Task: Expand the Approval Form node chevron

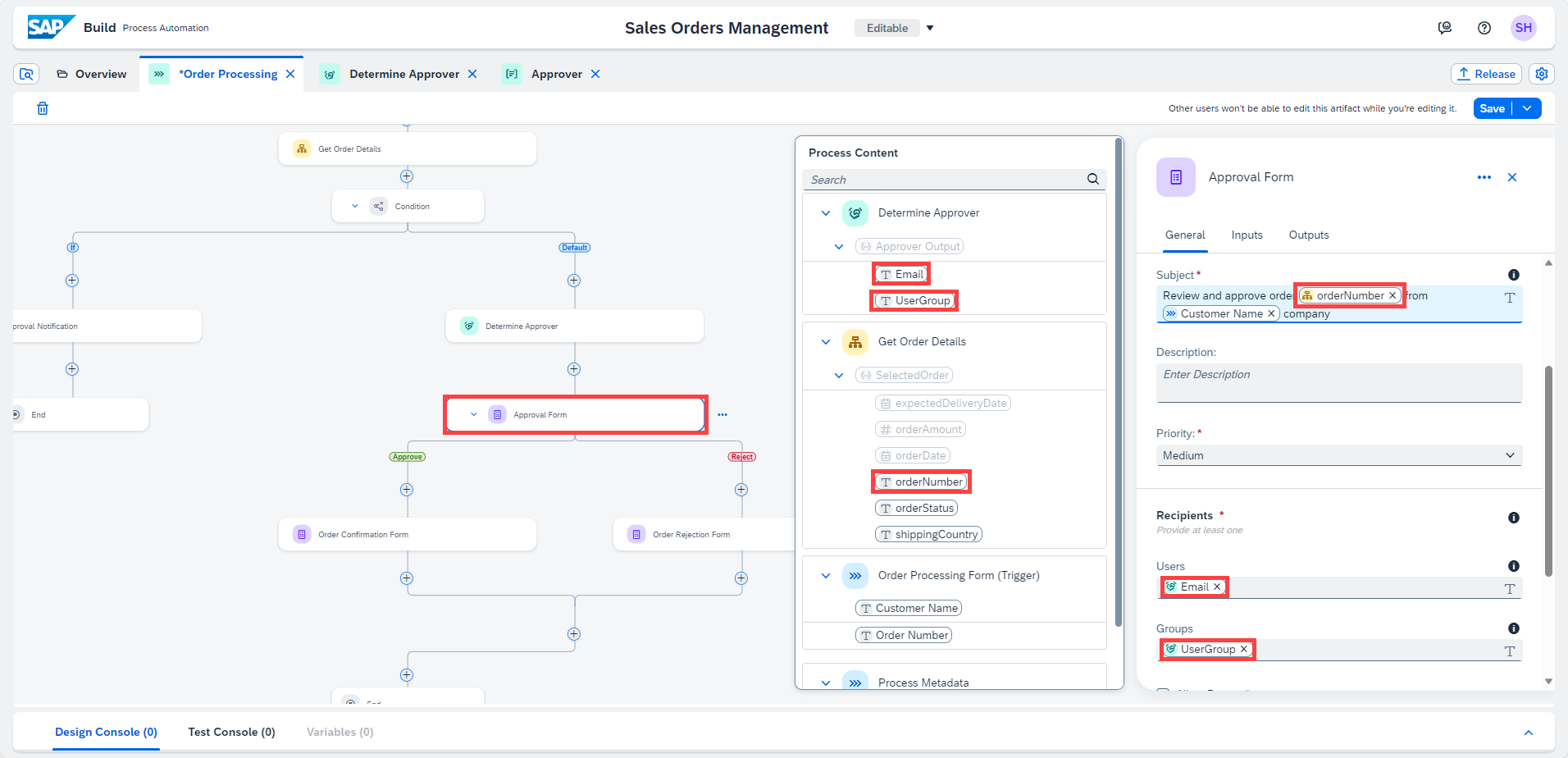Action: [x=473, y=414]
